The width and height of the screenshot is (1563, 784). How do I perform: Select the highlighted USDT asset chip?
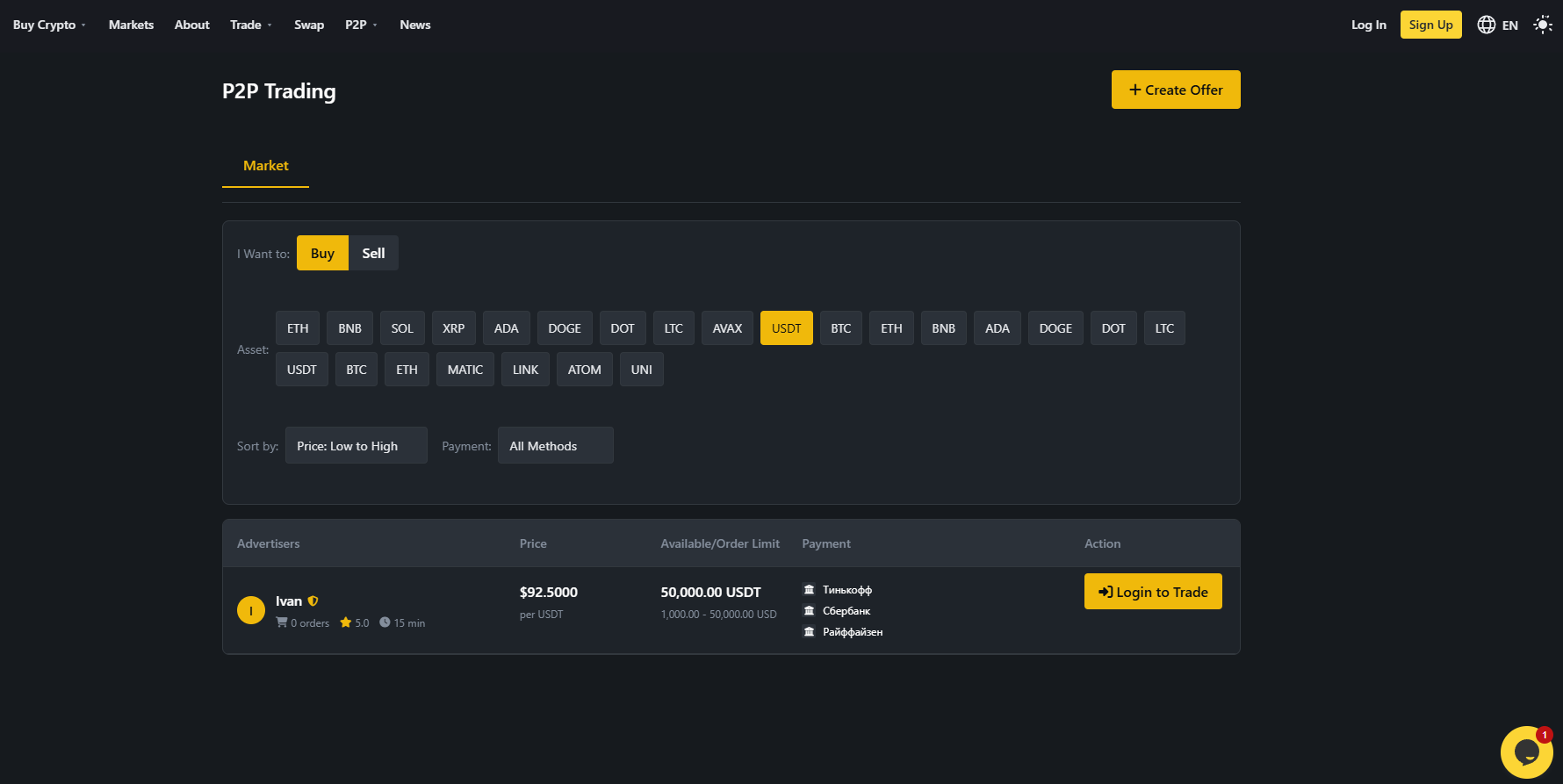click(x=786, y=328)
